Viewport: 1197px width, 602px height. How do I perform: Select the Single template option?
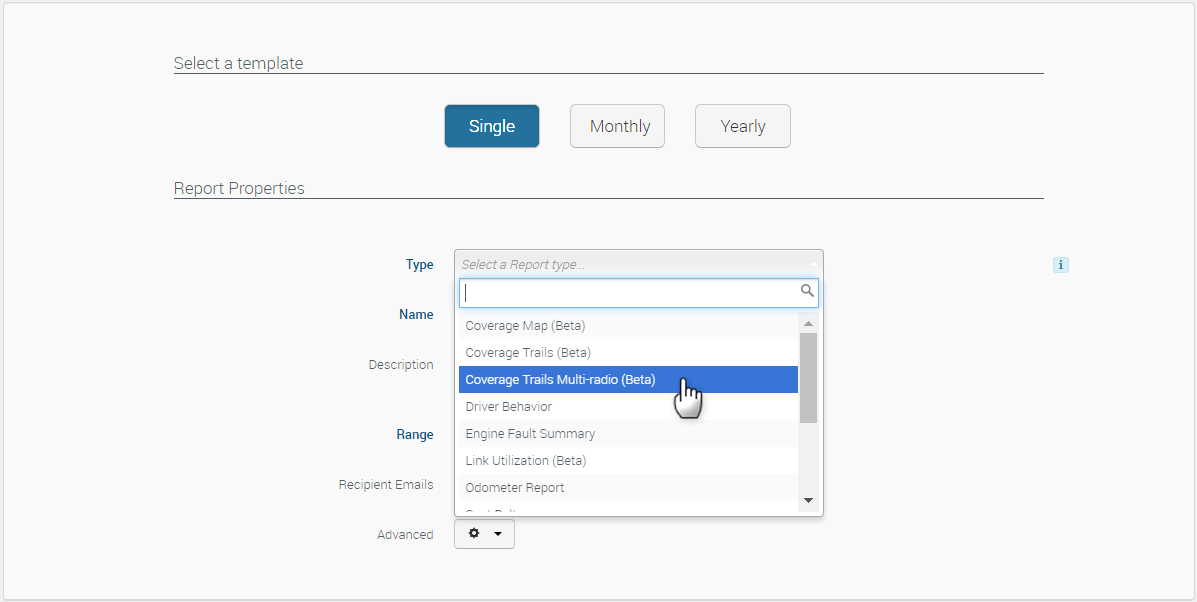coord(492,126)
